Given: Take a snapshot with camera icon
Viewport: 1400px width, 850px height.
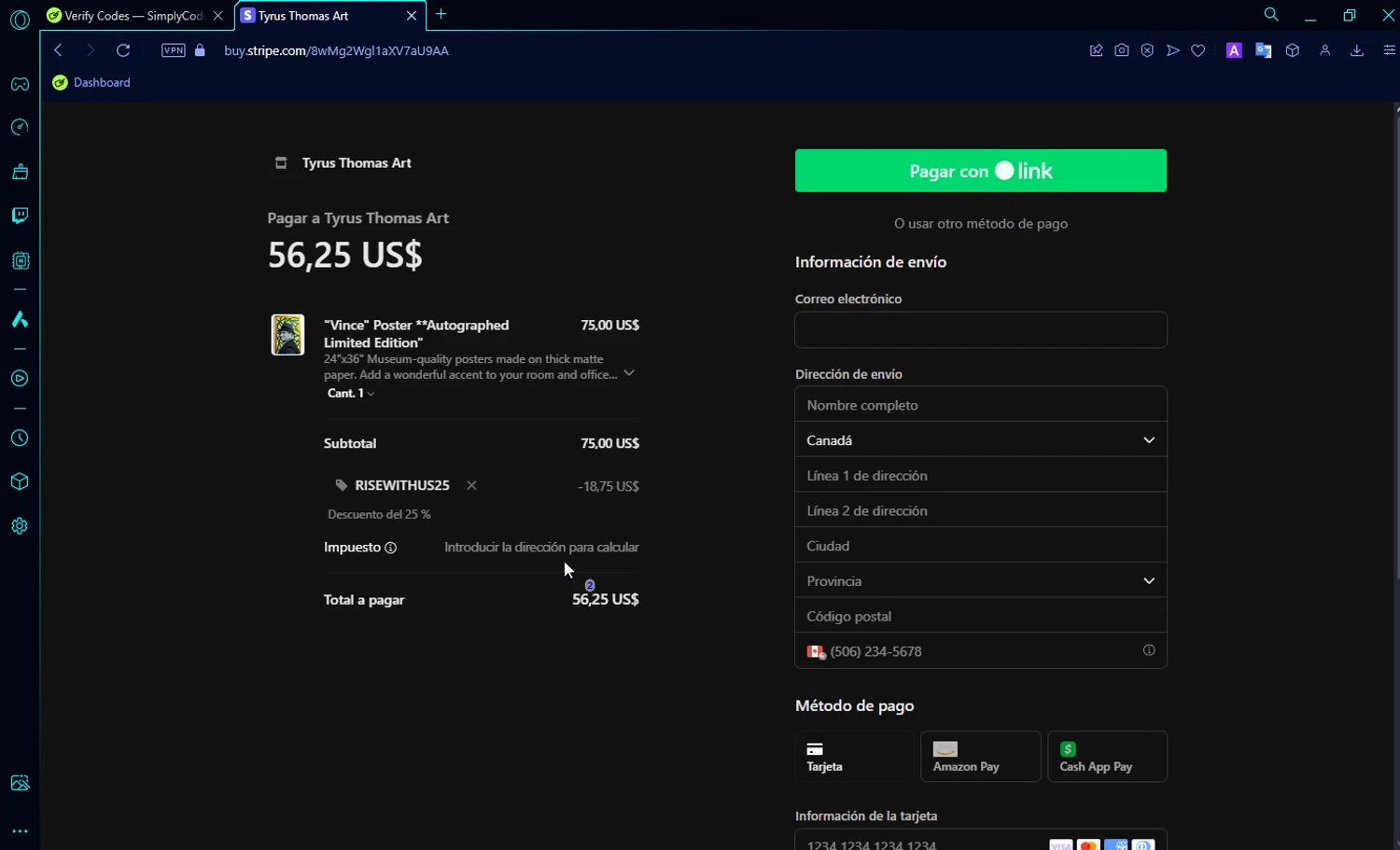Looking at the screenshot, I should coord(1122,50).
